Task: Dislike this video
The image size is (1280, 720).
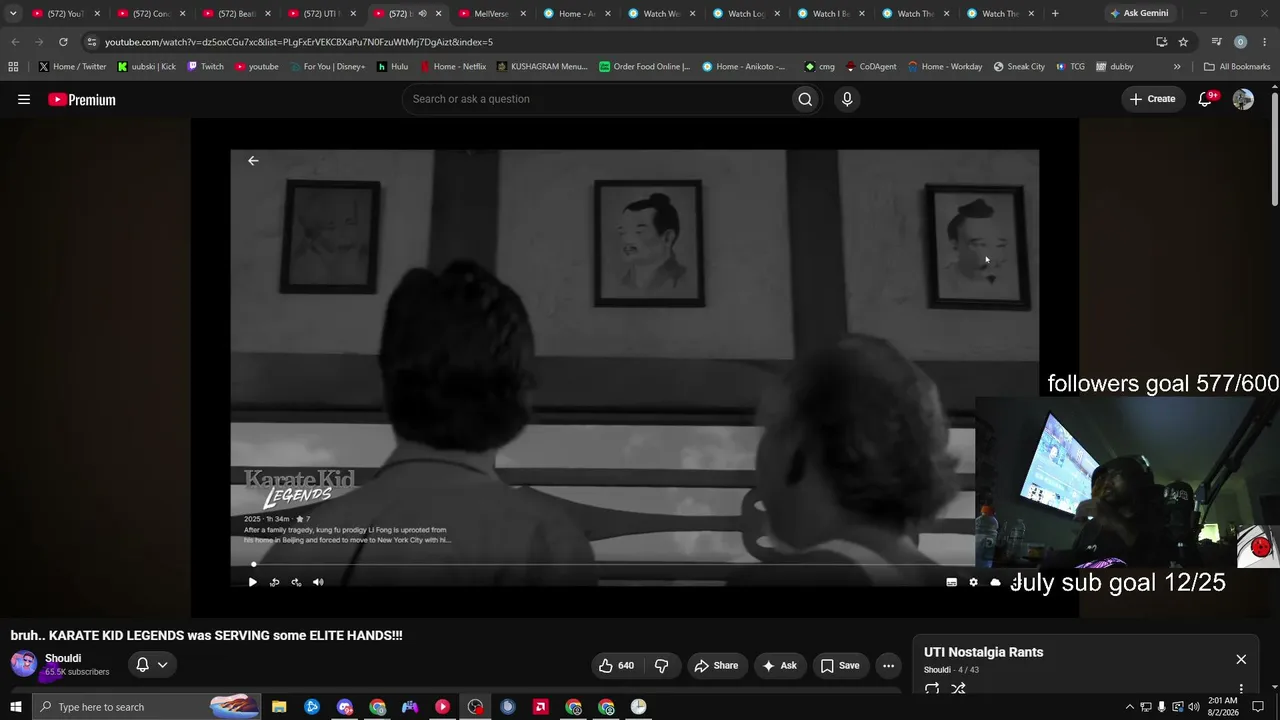Action: click(x=661, y=665)
